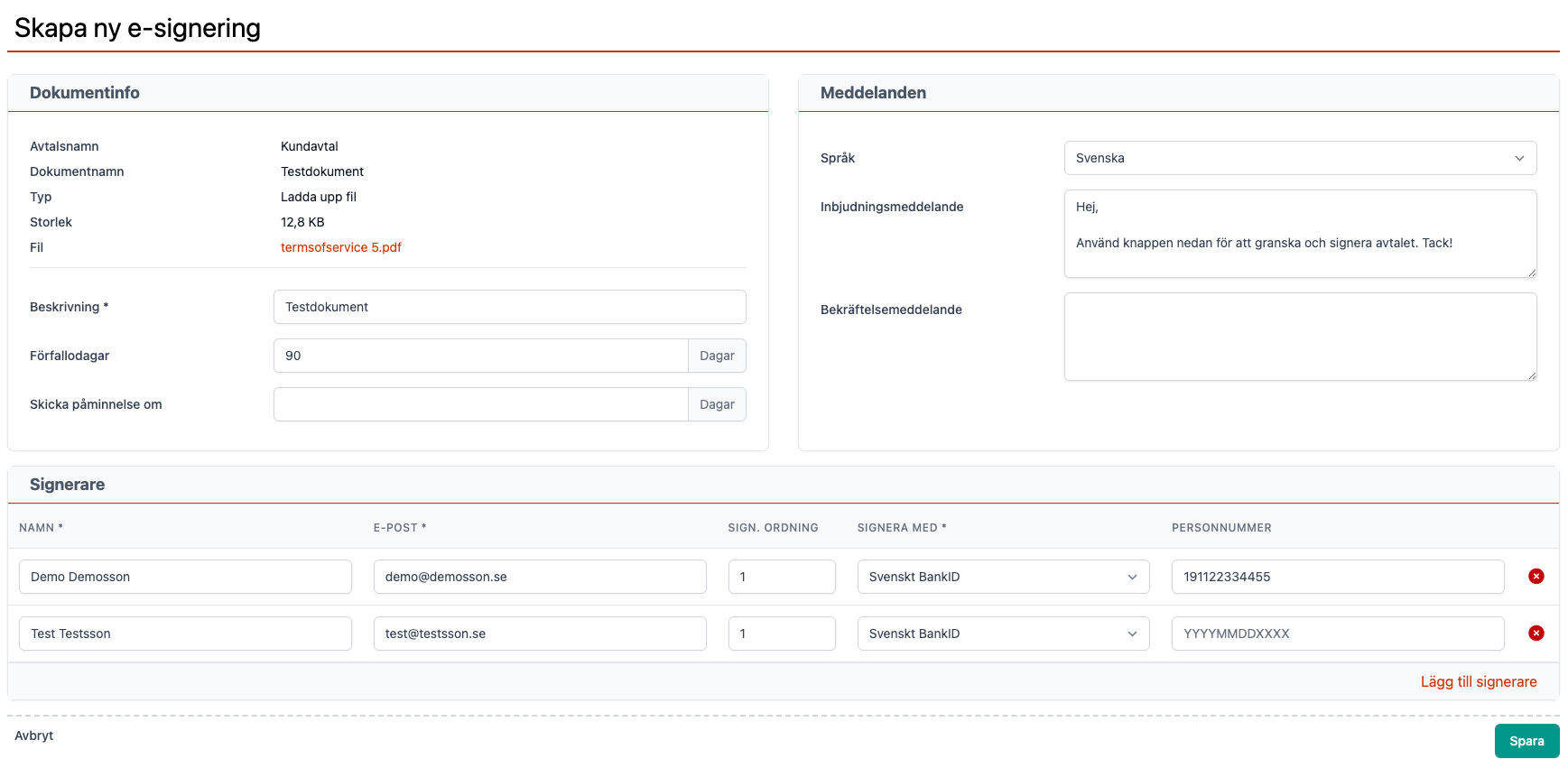Click the Kundavtal agreement name value
This screenshot has height=768, width=1568.
(310, 146)
